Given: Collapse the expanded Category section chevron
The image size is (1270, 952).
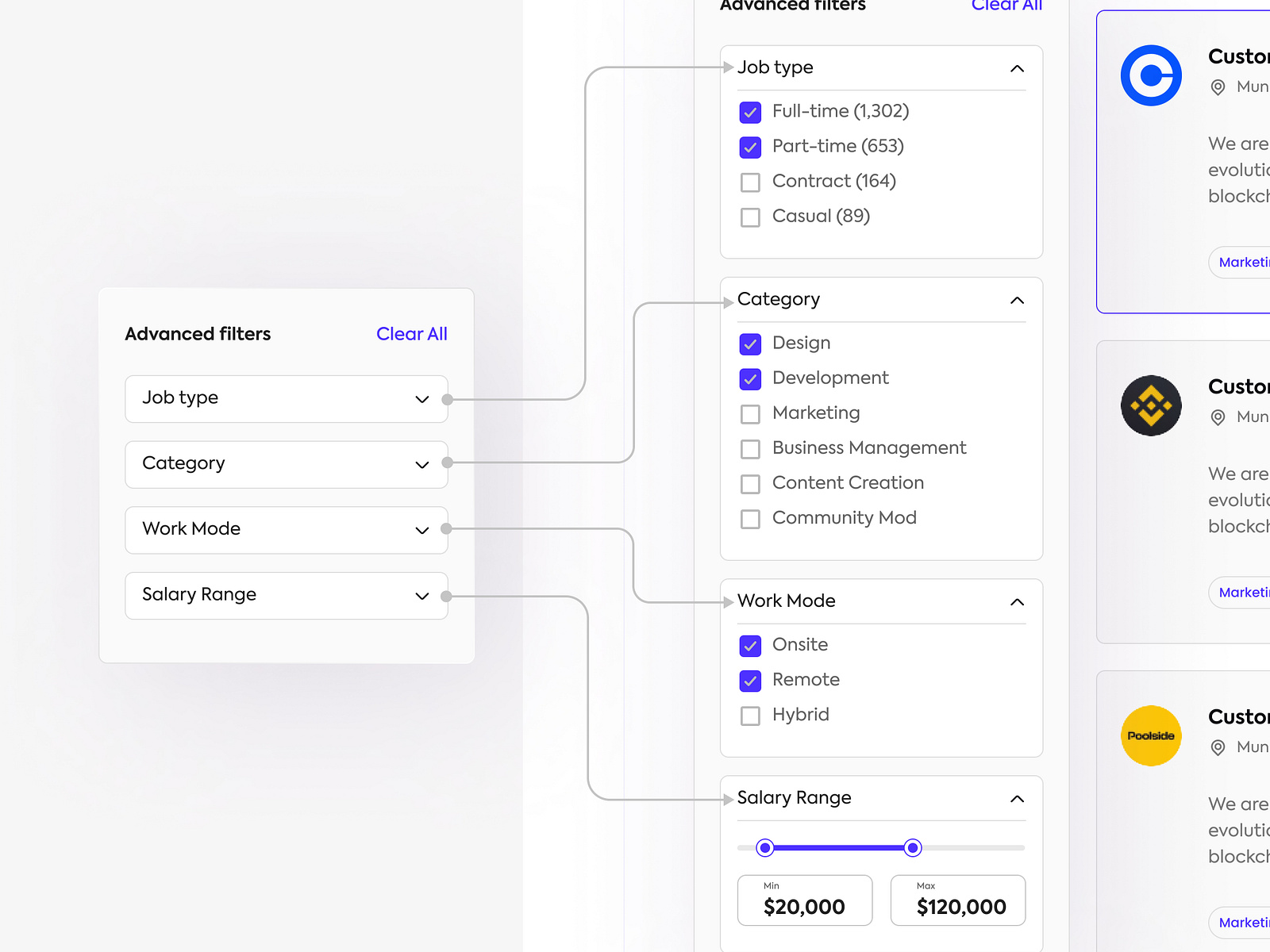Looking at the screenshot, I should pyautogui.click(x=1017, y=300).
